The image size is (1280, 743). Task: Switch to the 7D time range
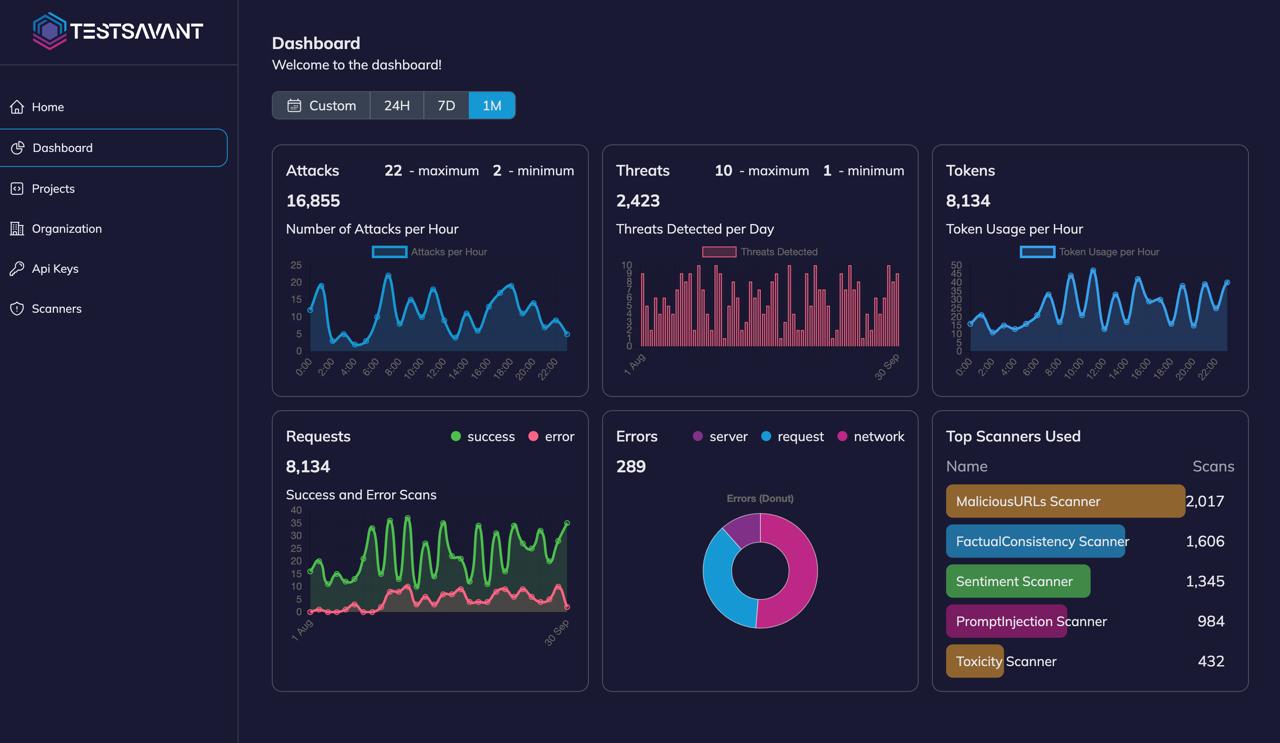pyautogui.click(x=446, y=106)
